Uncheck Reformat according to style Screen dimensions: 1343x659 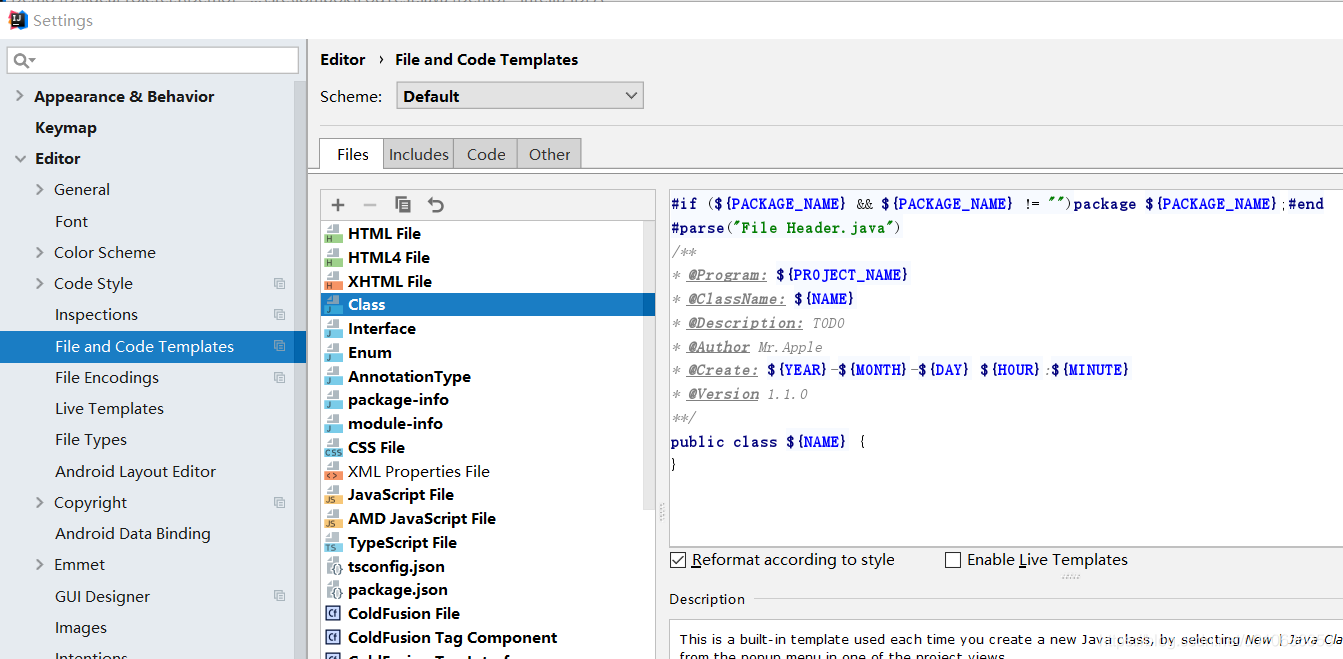[x=678, y=560]
